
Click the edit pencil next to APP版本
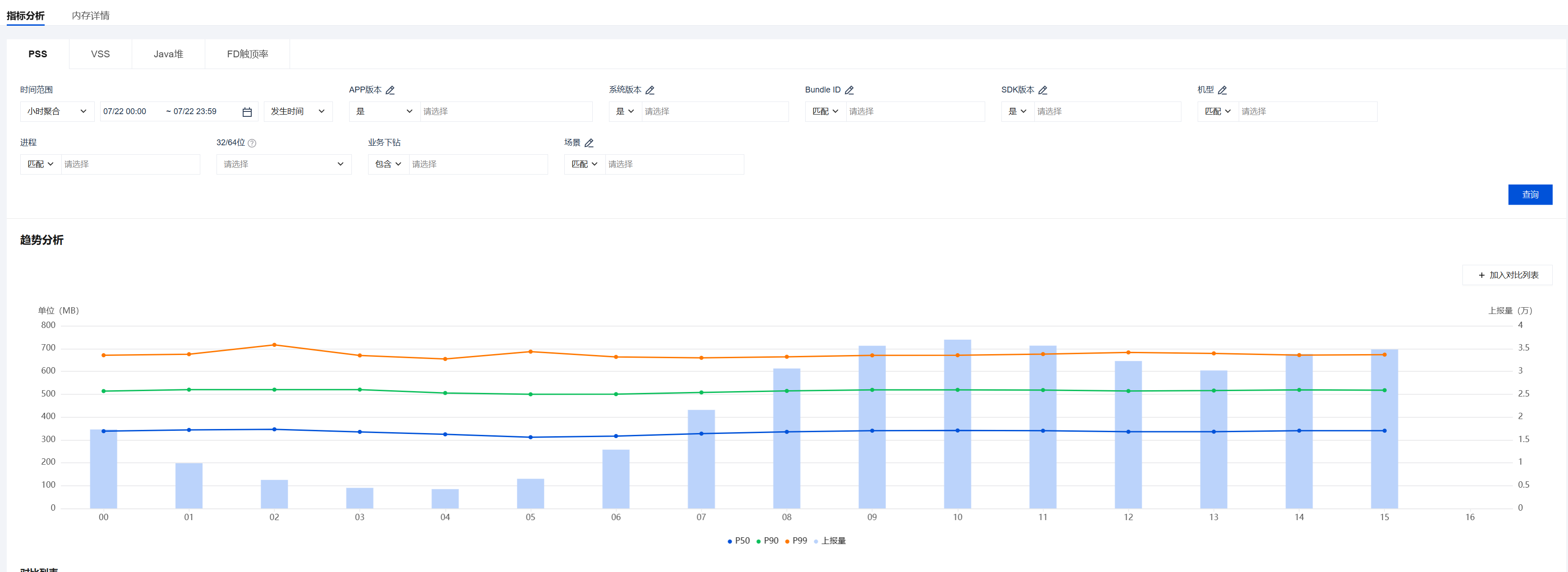click(390, 90)
